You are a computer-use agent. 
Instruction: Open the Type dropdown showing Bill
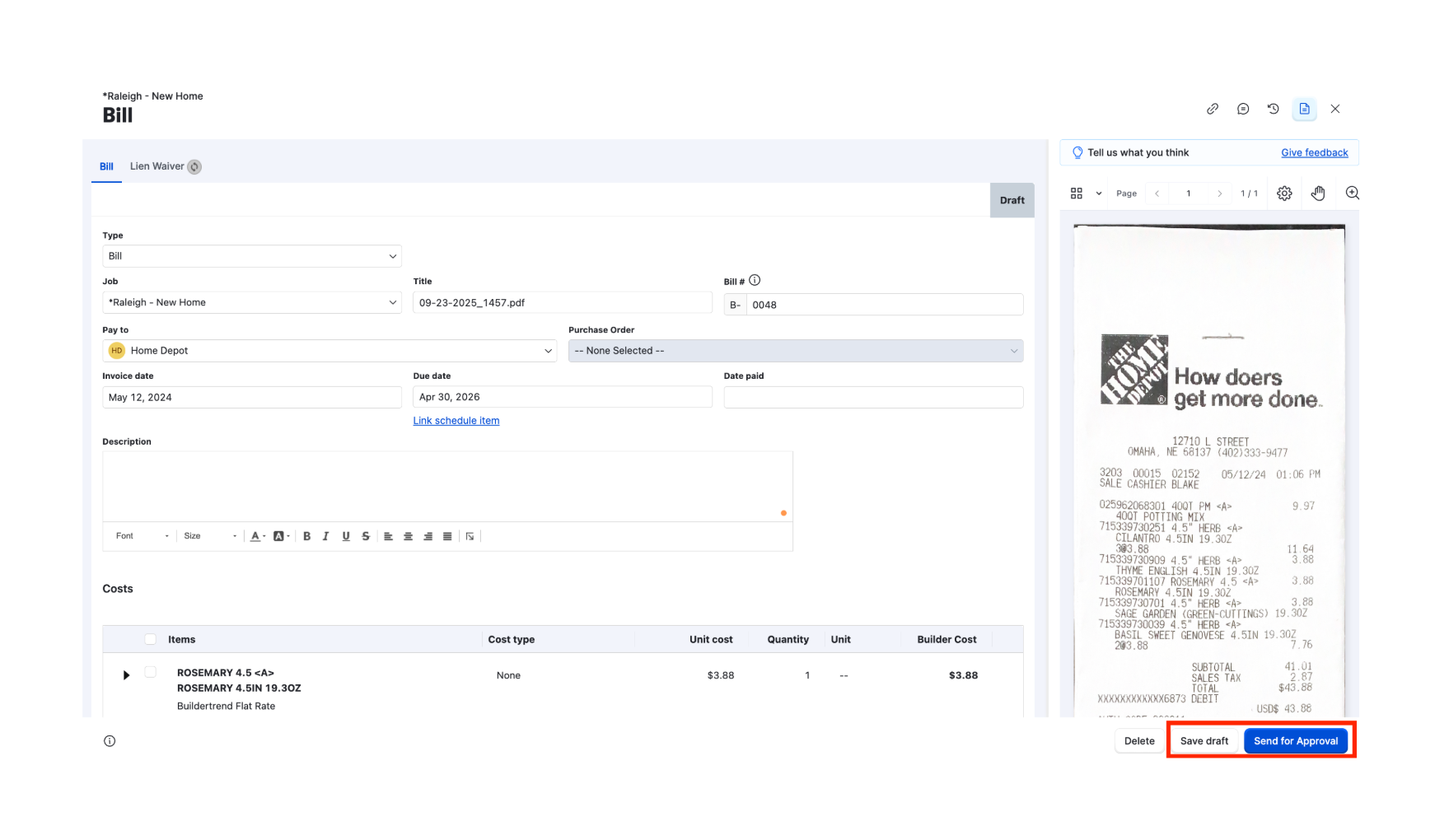(252, 256)
